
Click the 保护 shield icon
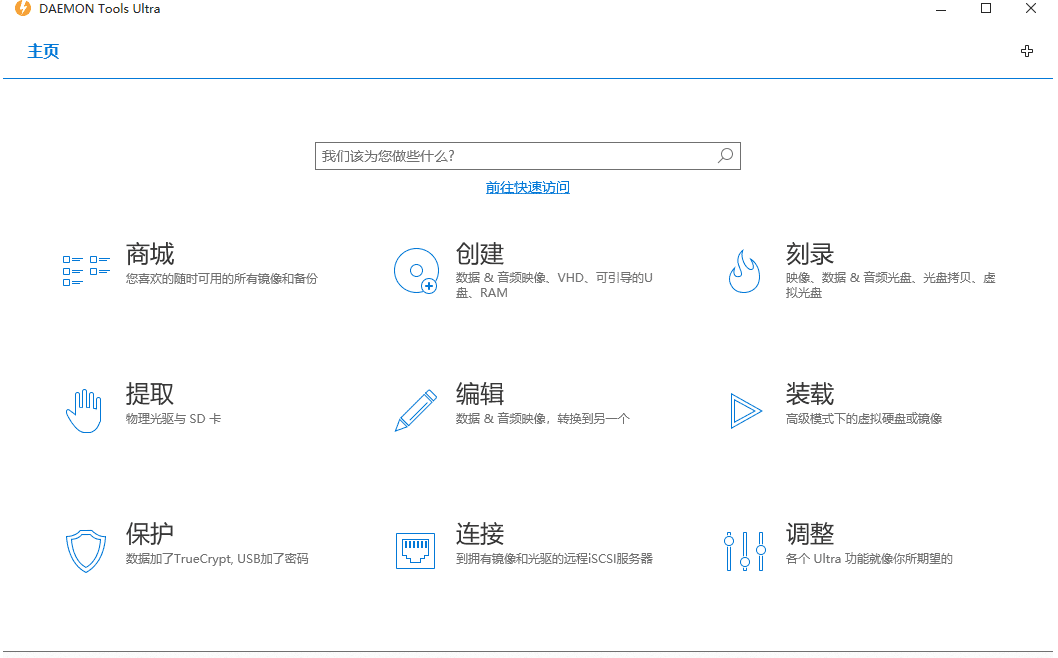tap(86, 551)
